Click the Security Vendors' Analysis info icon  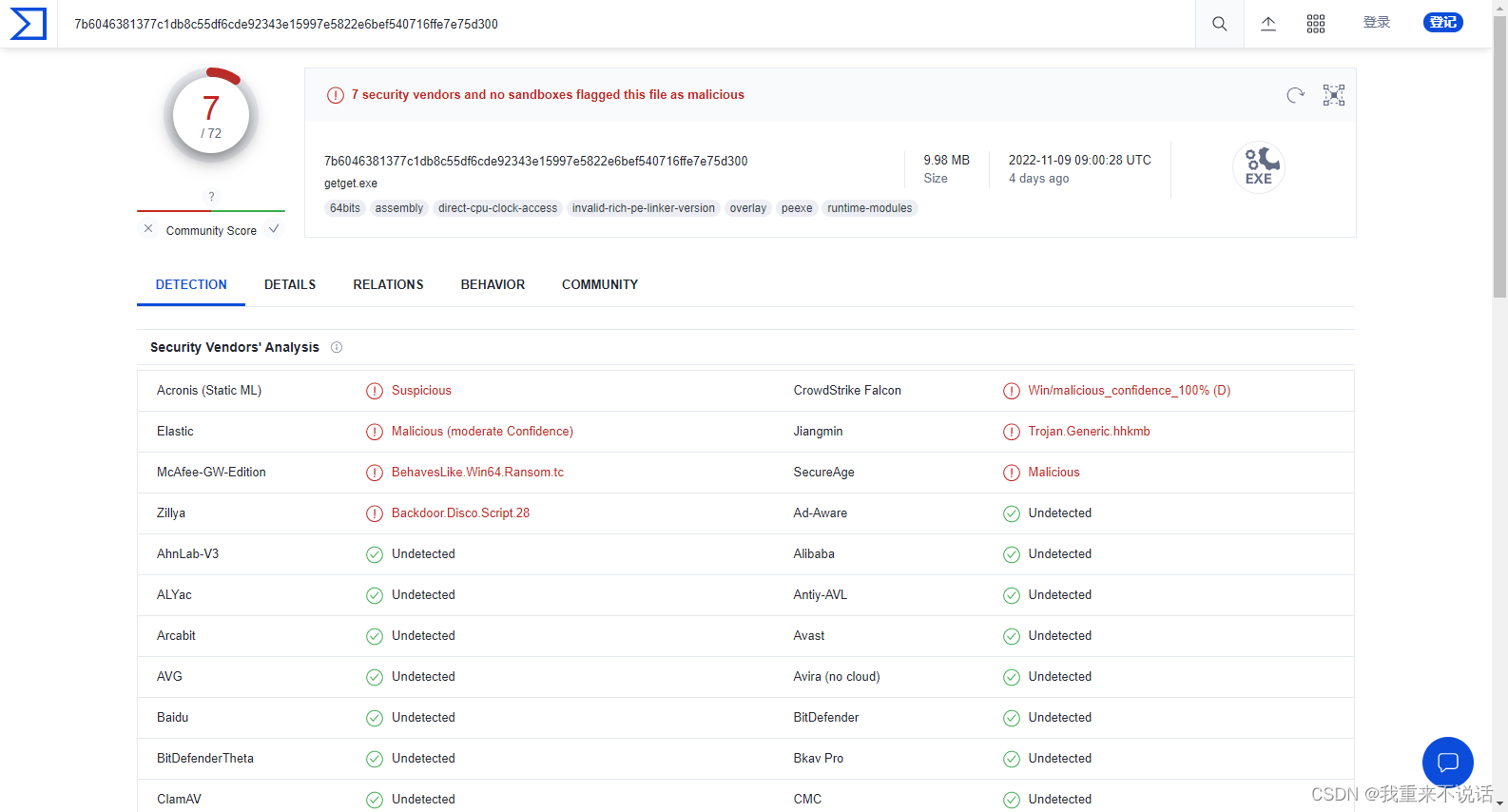337,348
